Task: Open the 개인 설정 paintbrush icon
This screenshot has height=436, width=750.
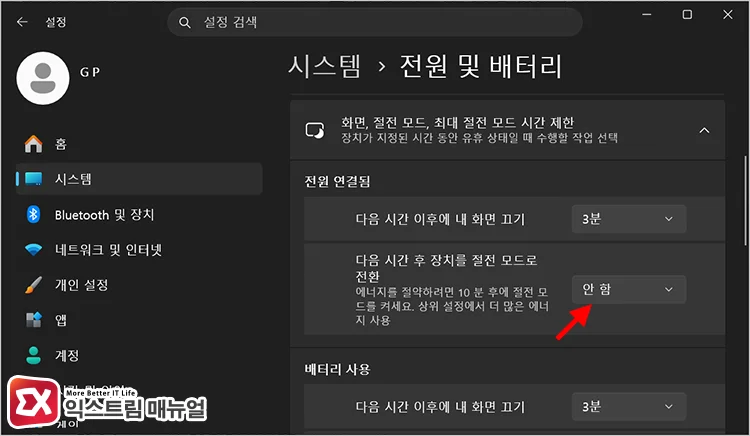Action: (33, 285)
